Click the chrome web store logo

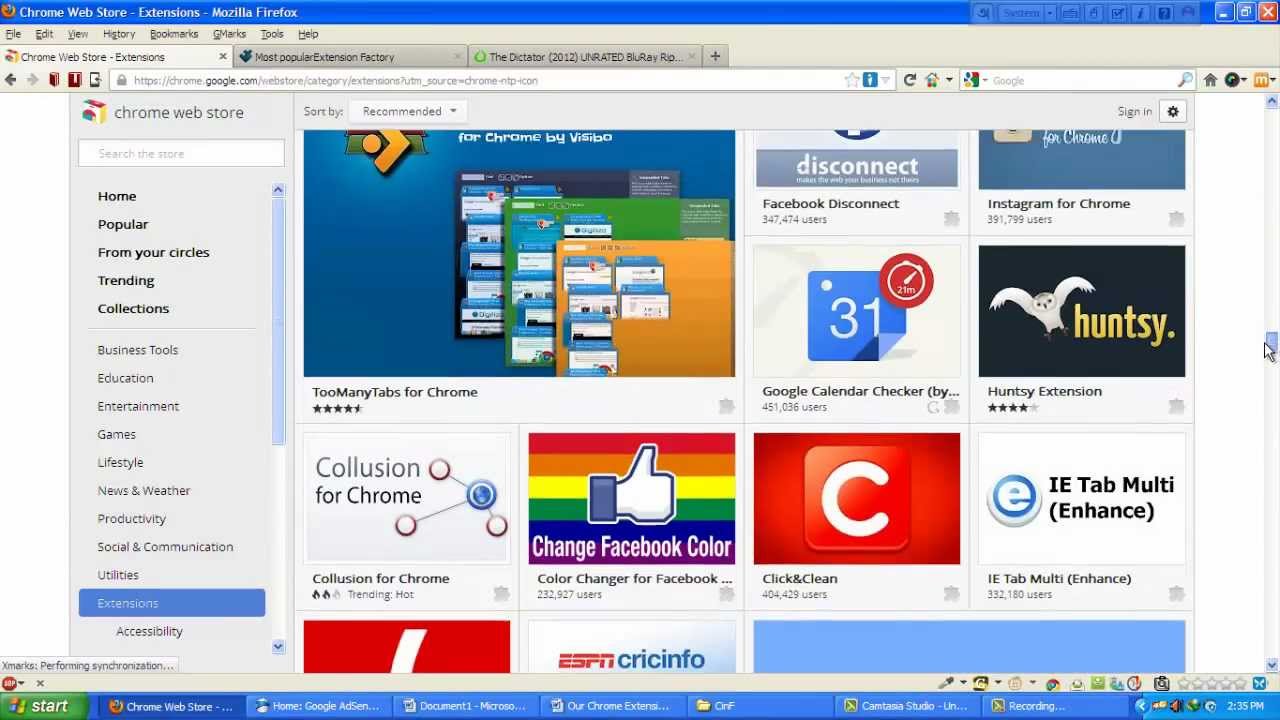coord(163,112)
